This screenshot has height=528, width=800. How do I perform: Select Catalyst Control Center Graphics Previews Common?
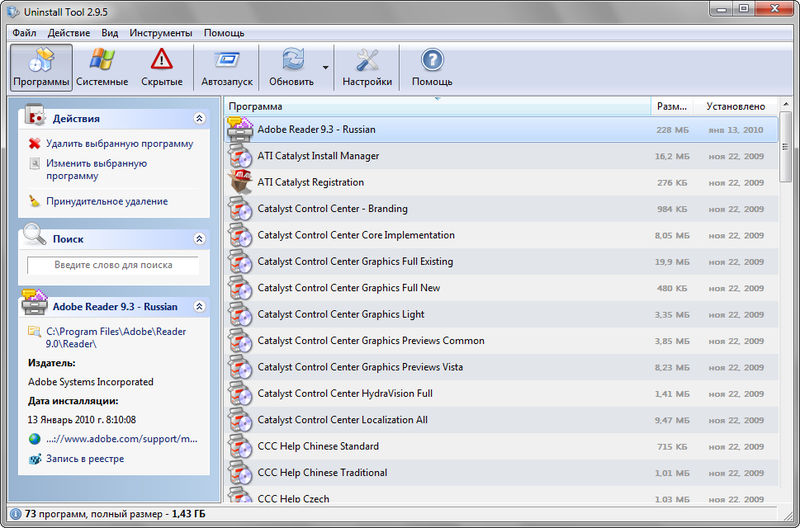[x=502, y=341]
